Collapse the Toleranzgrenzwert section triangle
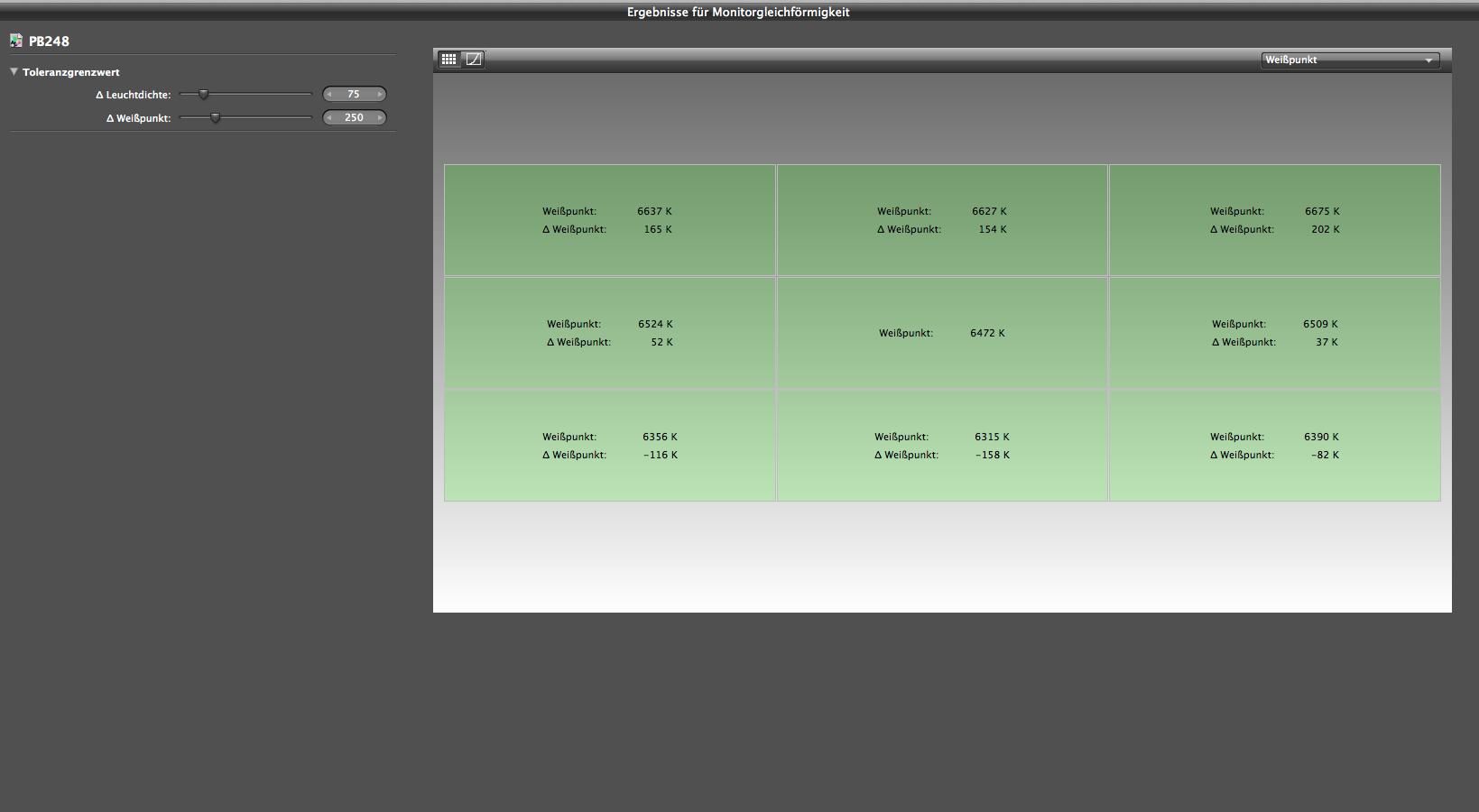The width and height of the screenshot is (1479, 812). (14, 72)
